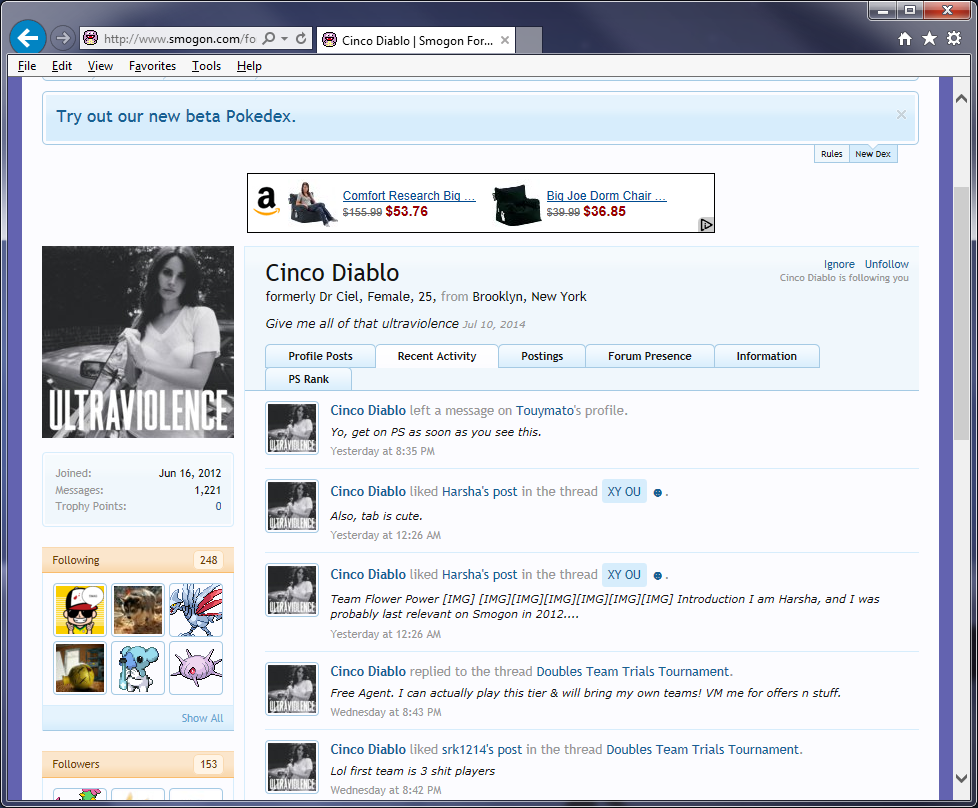
Task: Click the Ignore link
Action: point(839,264)
